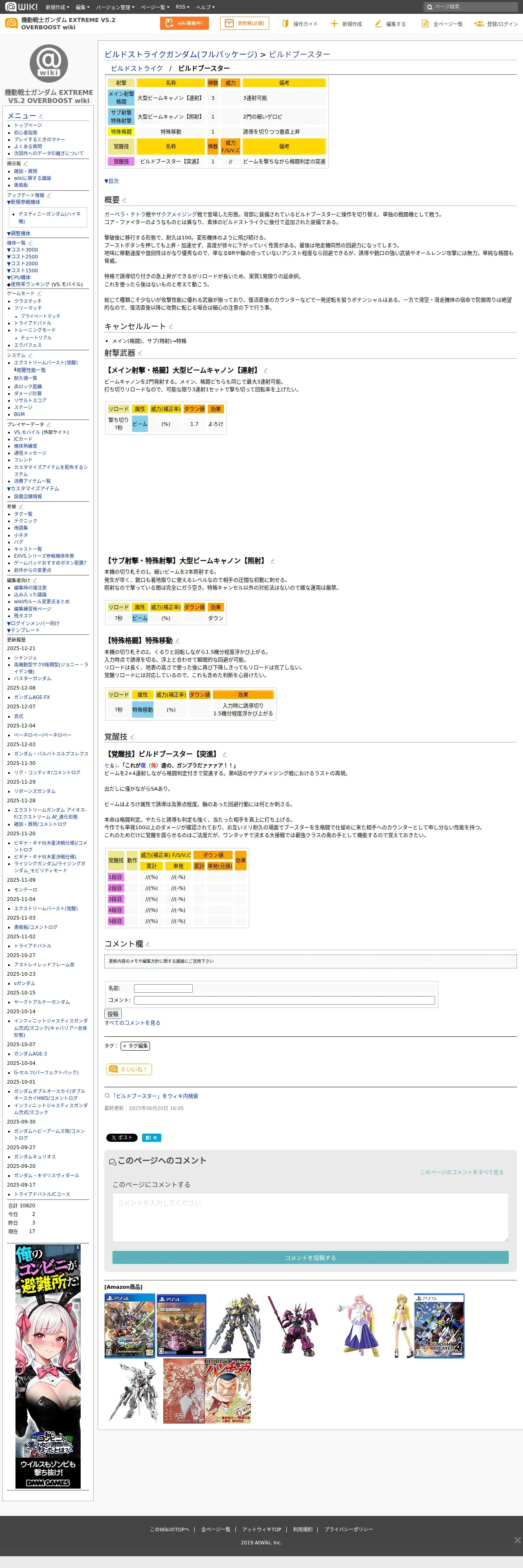
Task: Expand ▼コスト2500 list
Action: [x=22, y=256]
